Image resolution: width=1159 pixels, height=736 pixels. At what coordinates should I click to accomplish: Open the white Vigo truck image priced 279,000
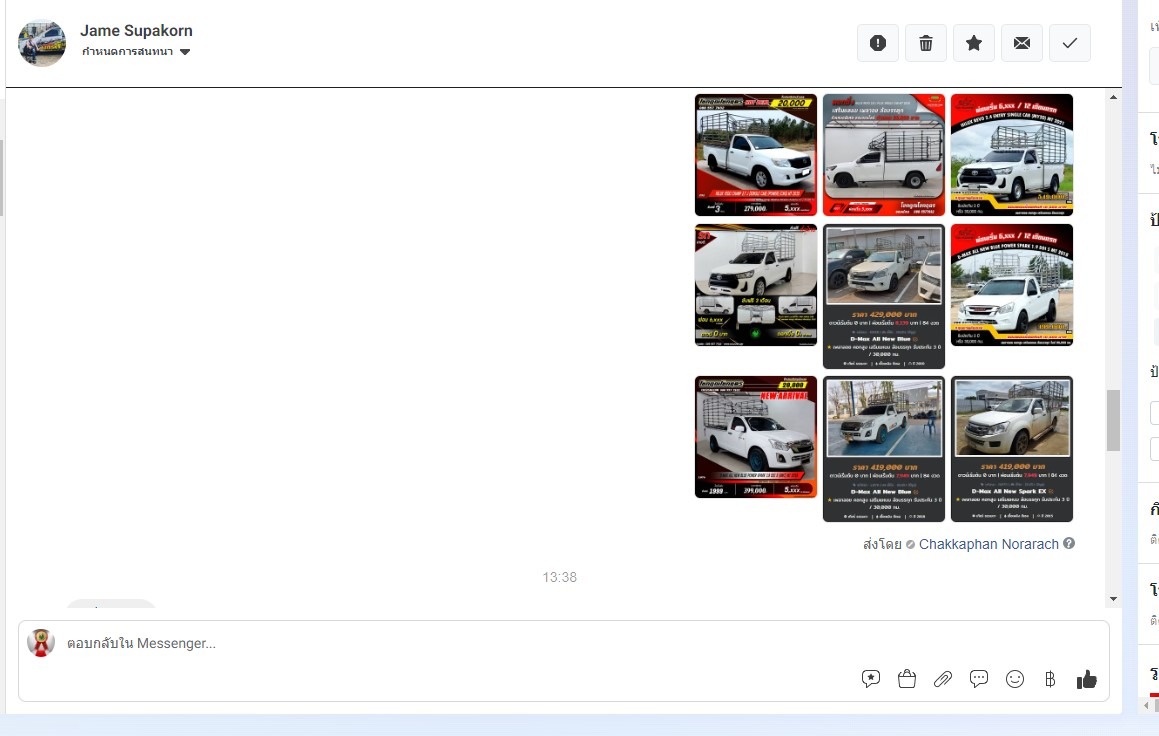click(755, 154)
